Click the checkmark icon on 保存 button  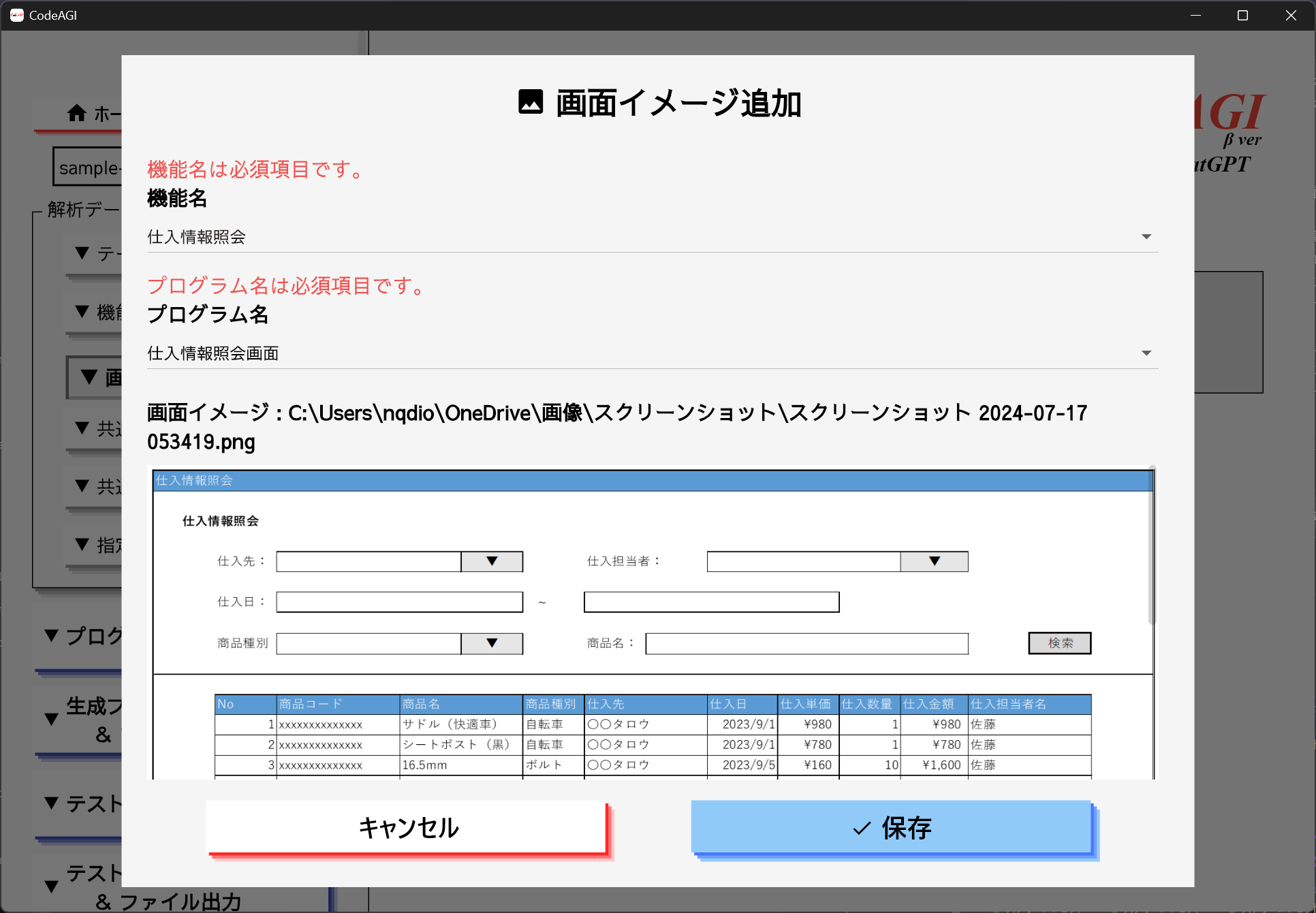click(862, 829)
